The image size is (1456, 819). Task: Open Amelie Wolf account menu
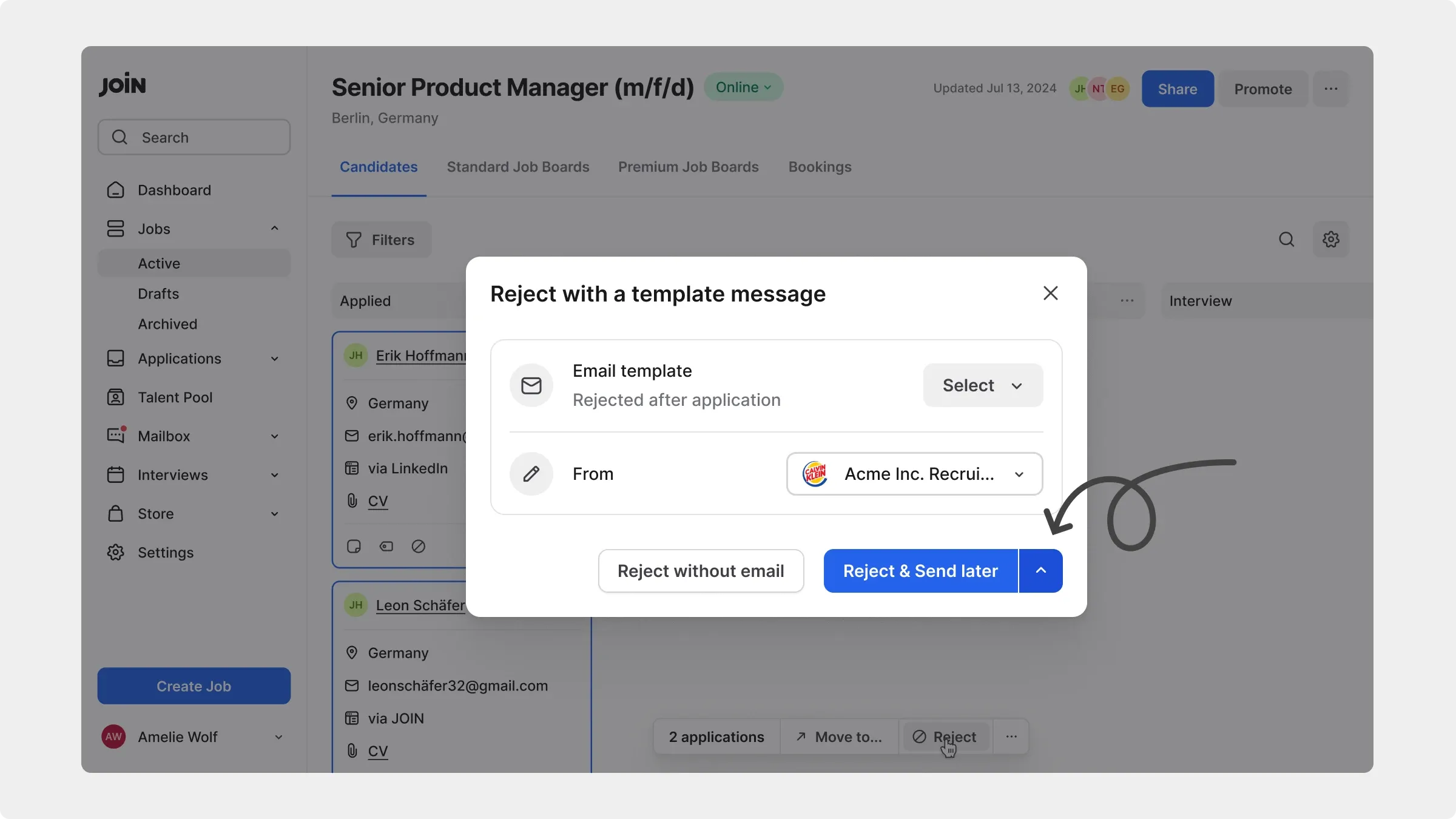pyautogui.click(x=194, y=737)
